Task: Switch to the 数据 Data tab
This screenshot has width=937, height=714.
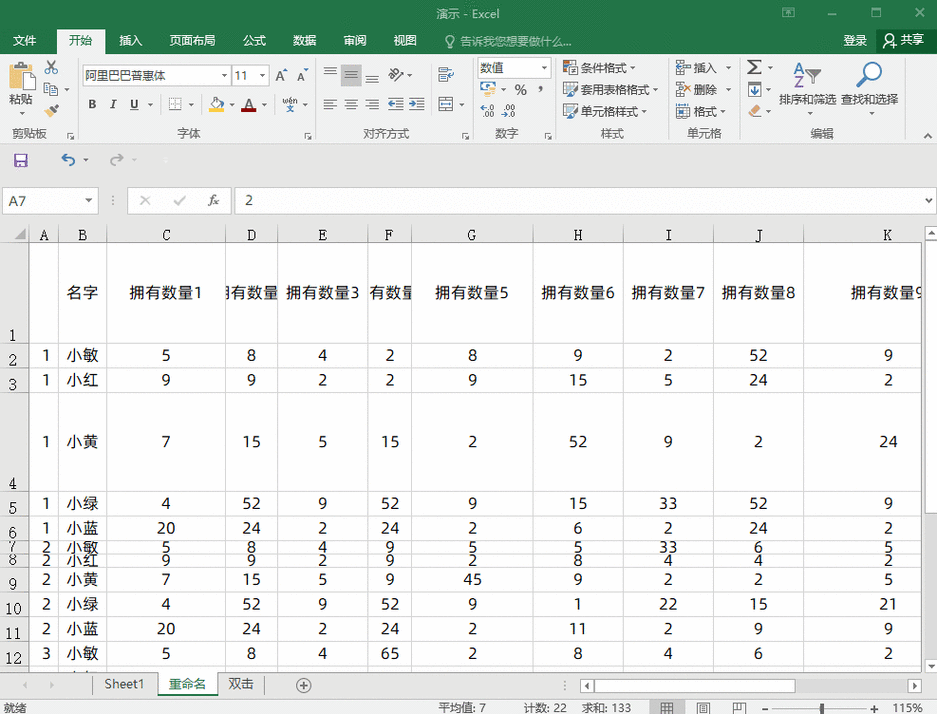Action: [x=304, y=41]
